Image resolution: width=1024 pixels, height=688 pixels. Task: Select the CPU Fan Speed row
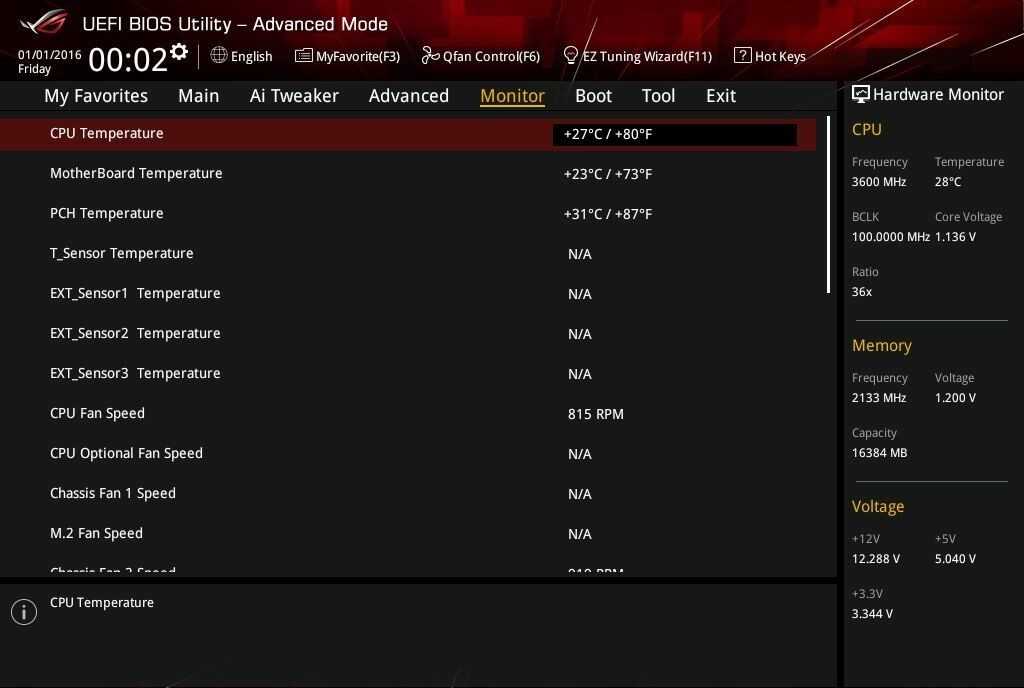[x=97, y=413]
